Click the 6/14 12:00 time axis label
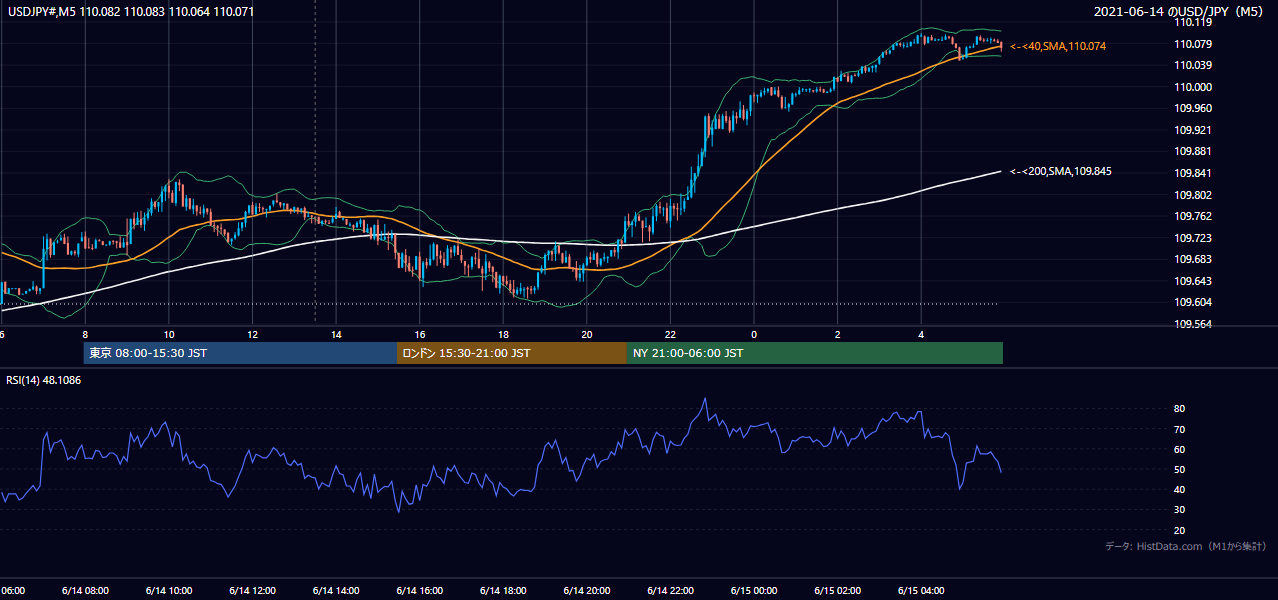Screen dimensions: 1278x600 click(x=252, y=591)
